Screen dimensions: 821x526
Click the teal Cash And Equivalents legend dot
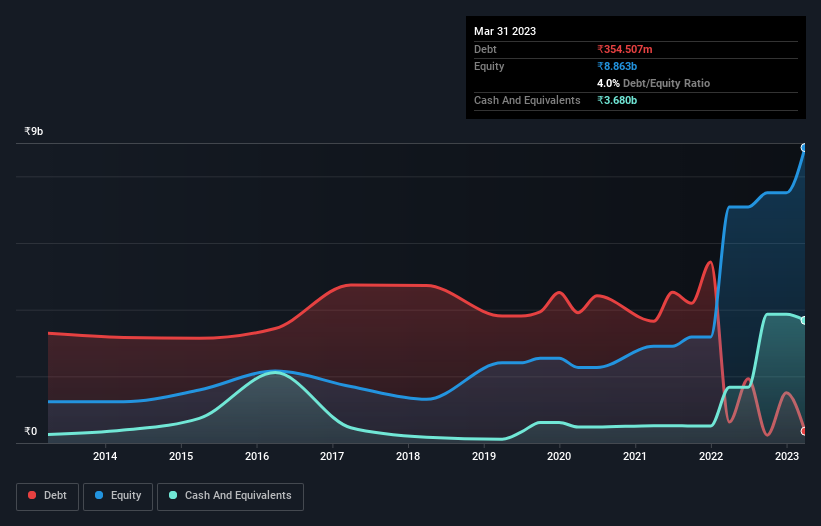(173, 495)
